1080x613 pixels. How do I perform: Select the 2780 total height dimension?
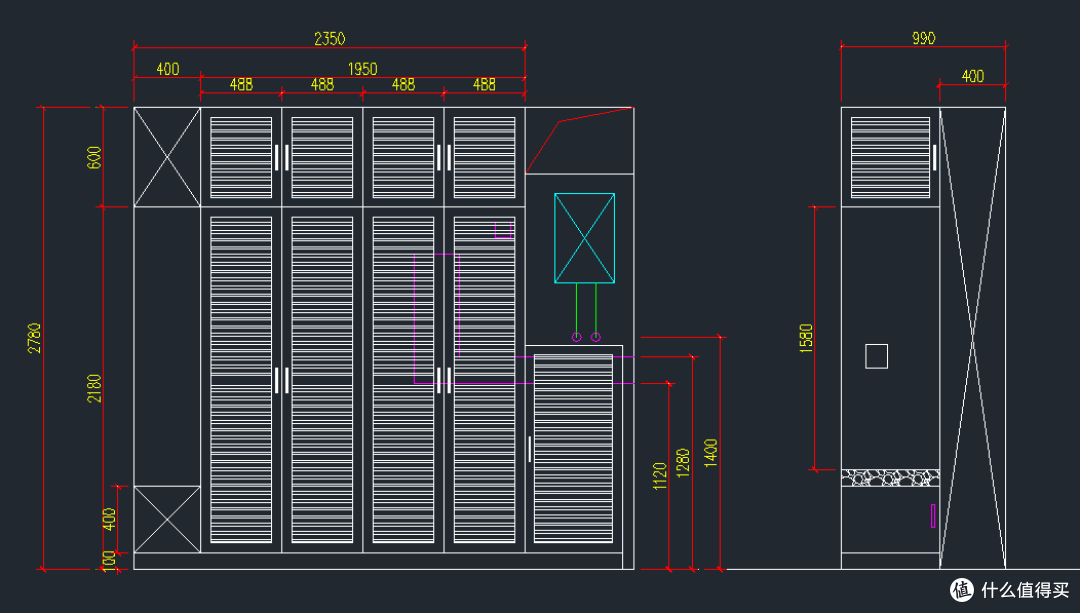coord(34,338)
